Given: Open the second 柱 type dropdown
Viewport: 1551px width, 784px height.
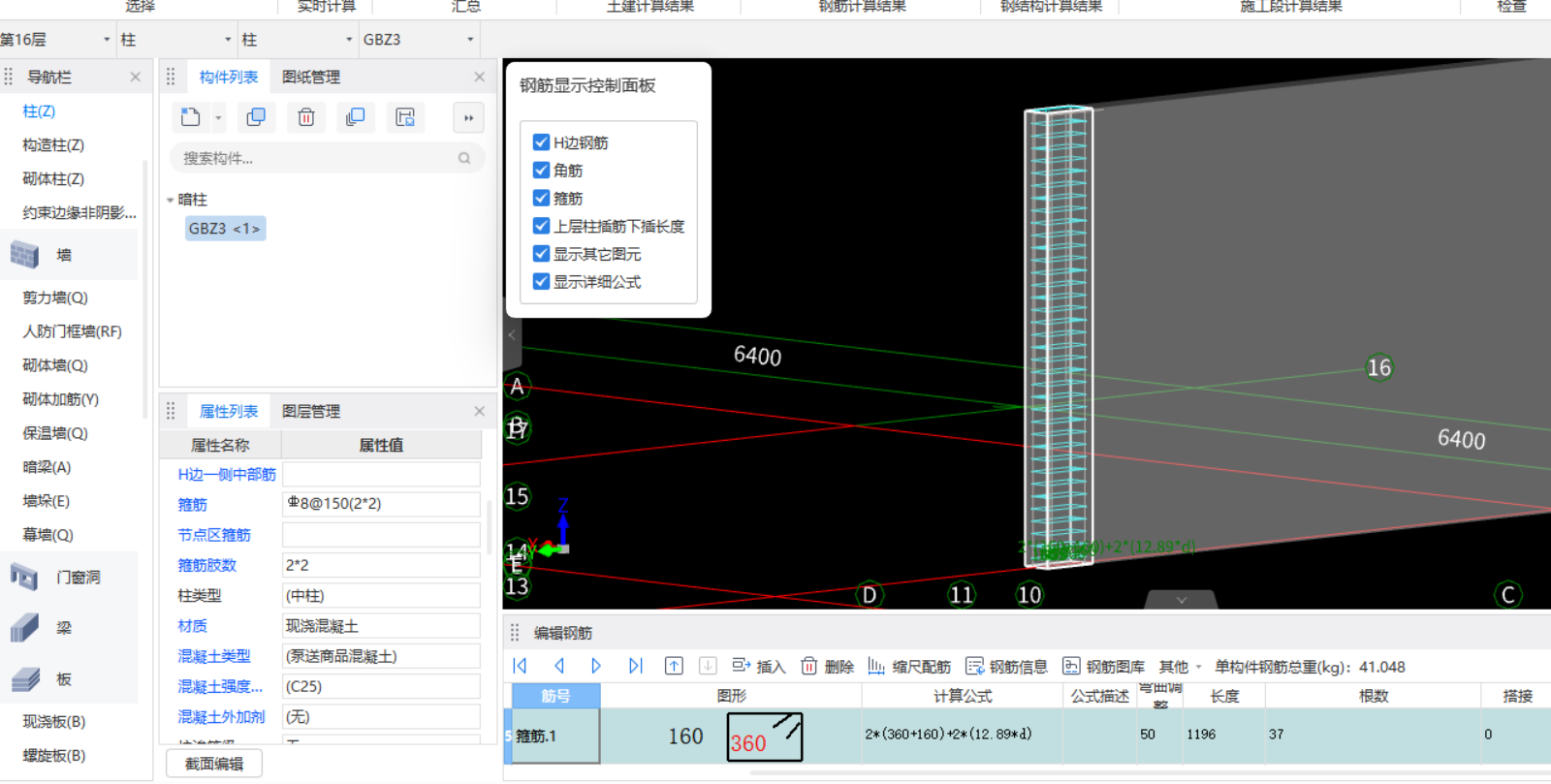Looking at the screenshot, I should pos(349,40).
